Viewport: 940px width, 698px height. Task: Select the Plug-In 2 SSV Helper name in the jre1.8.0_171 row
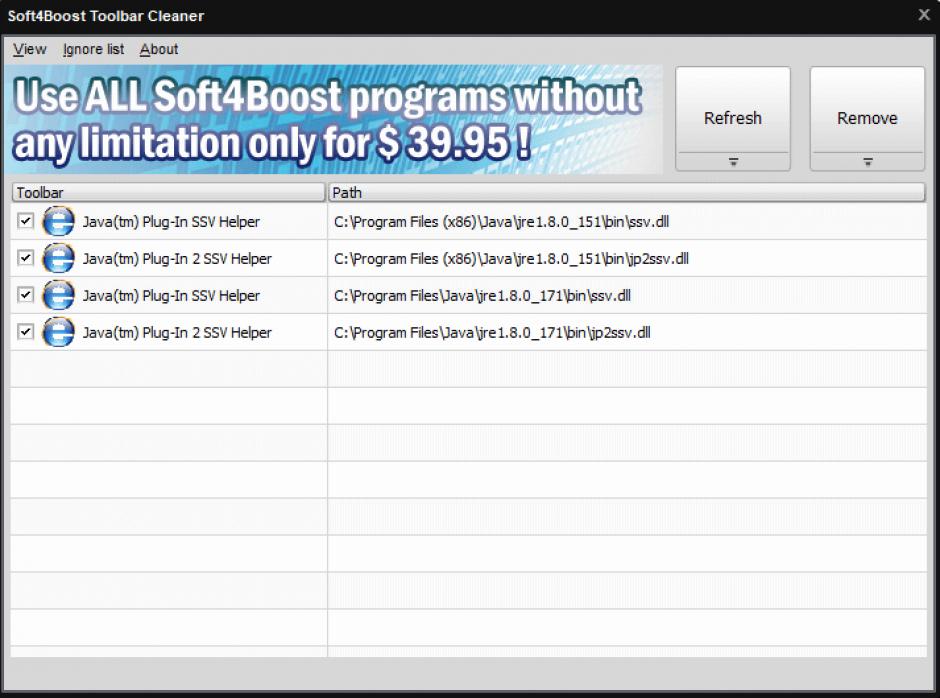[x=177, y=333]
